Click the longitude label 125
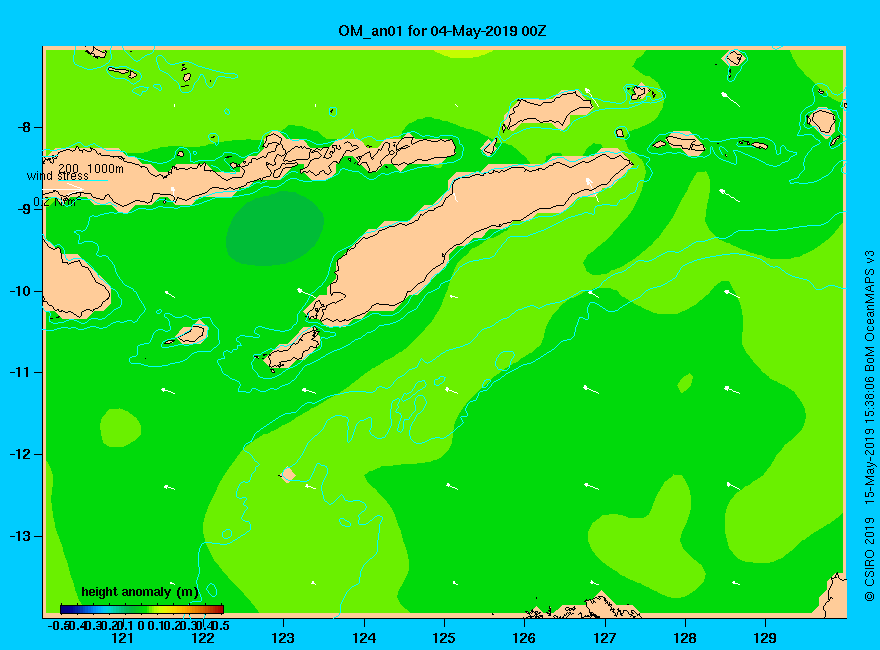 coord(444,638)
